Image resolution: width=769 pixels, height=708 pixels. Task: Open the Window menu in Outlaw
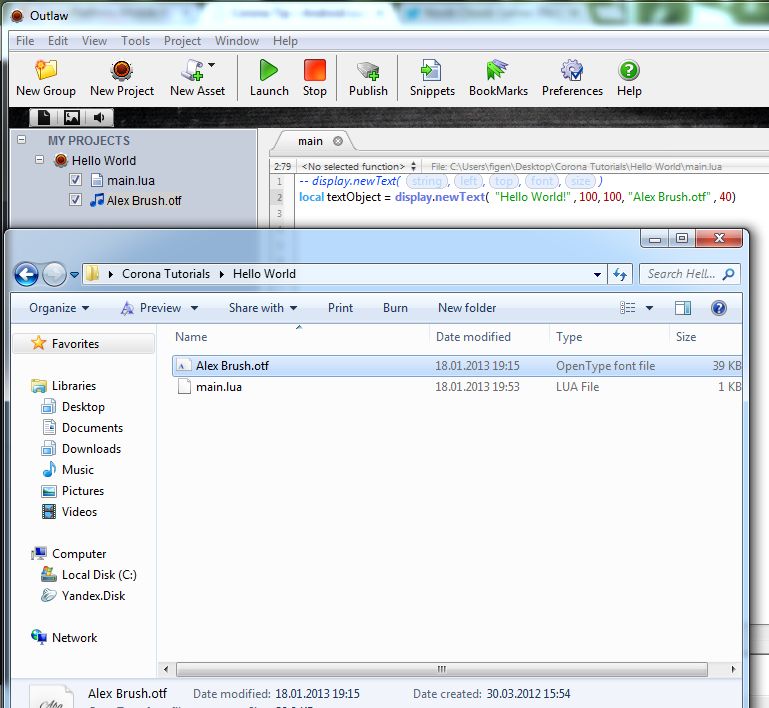pyautogui.click(x=236, y=41)
